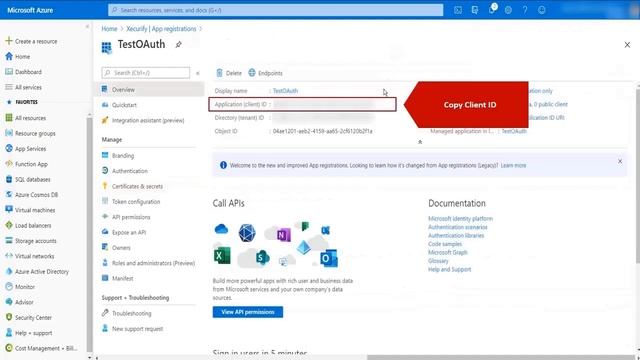The image size is (640, 360).
Task: Click the Function App icon
Action: 9,164
